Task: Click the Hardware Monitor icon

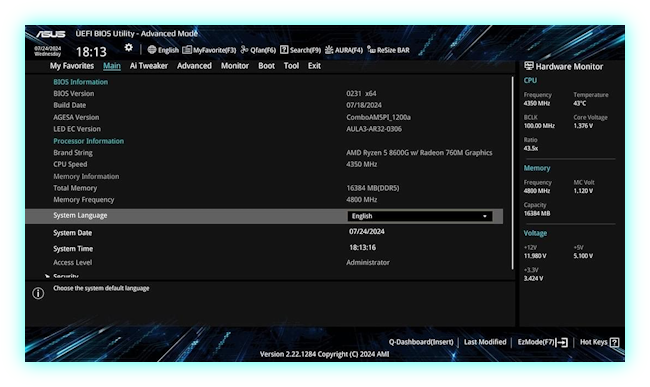Action: coord(529,66)
